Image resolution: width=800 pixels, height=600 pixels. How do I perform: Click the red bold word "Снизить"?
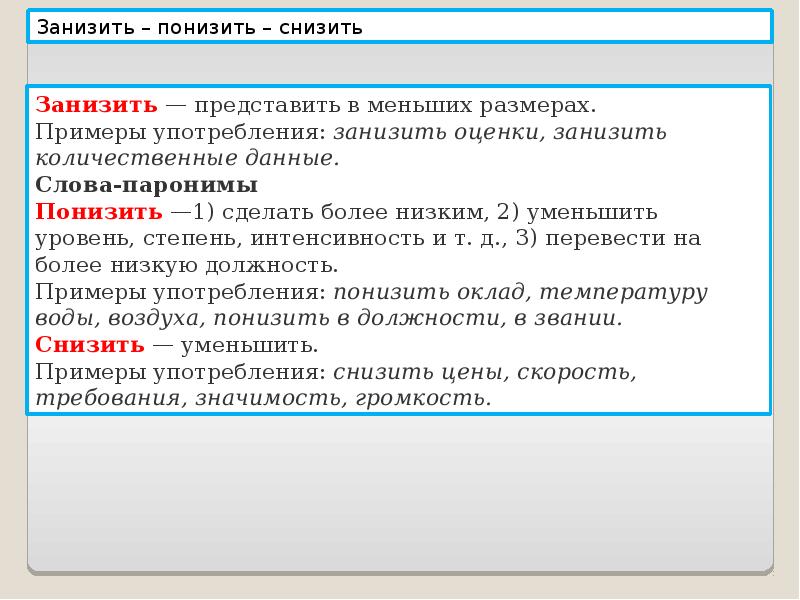(x=90, y=345)
